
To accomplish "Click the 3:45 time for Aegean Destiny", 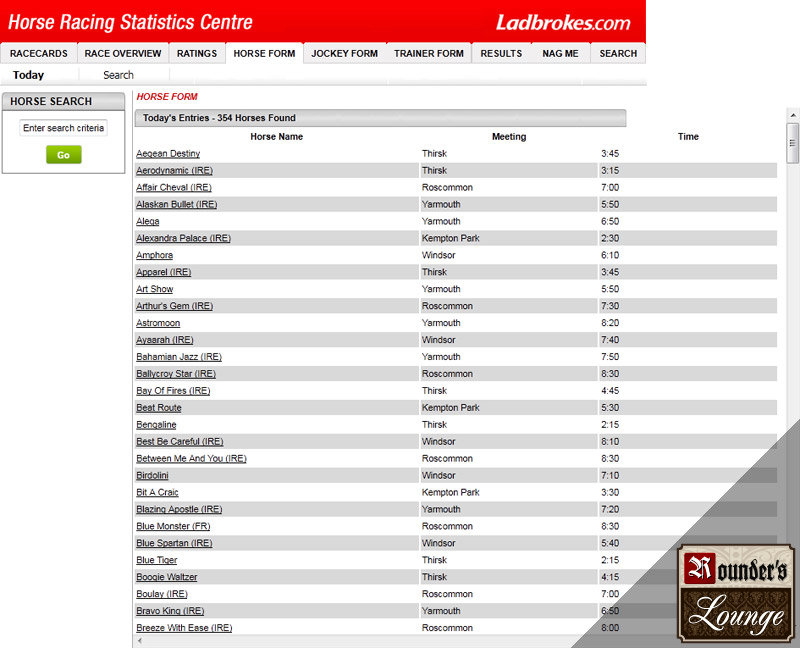I will pyautogui.click(x=610, y=154).
